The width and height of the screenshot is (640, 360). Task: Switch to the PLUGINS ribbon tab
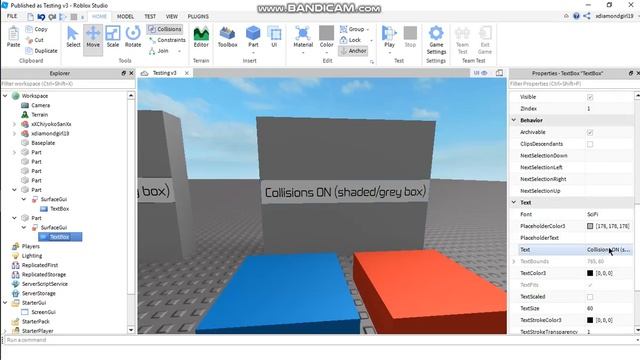[x=198, y=16]
